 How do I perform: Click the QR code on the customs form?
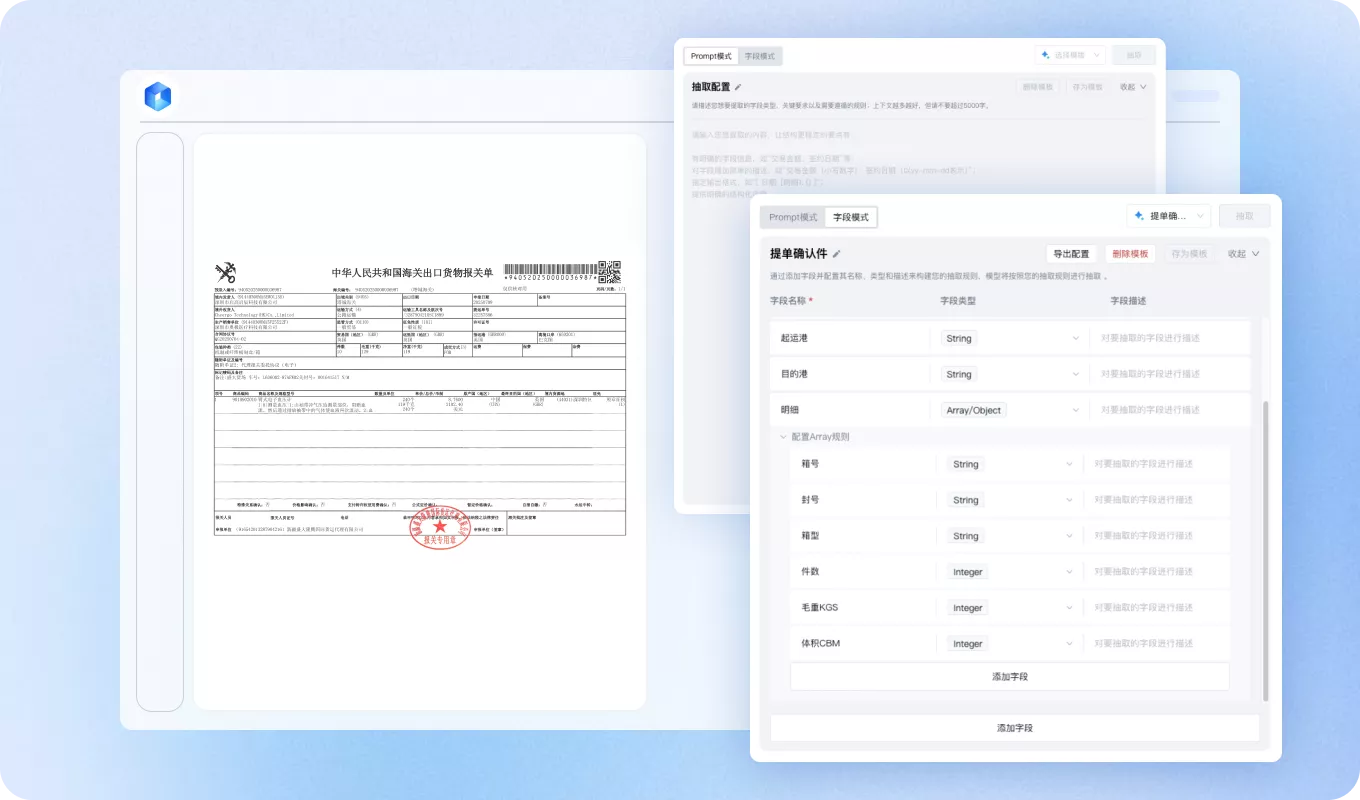click(609, 271)
